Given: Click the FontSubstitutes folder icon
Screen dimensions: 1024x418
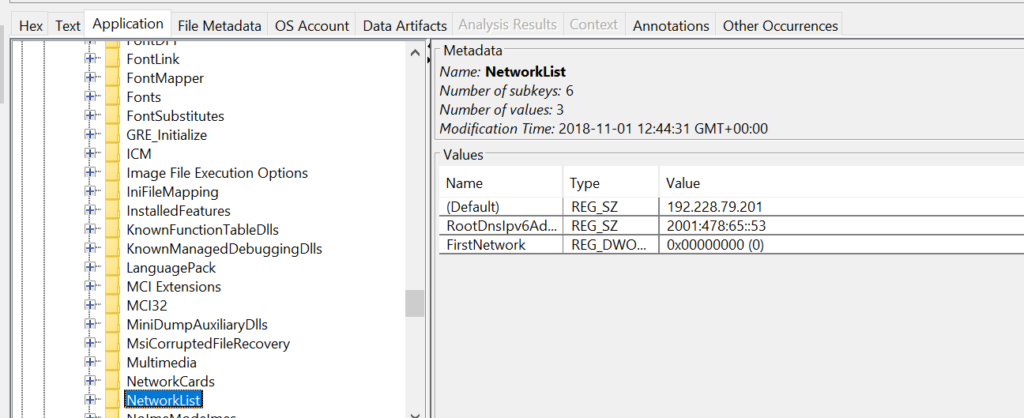Looking at the screenshot, I should click(112, 116).
